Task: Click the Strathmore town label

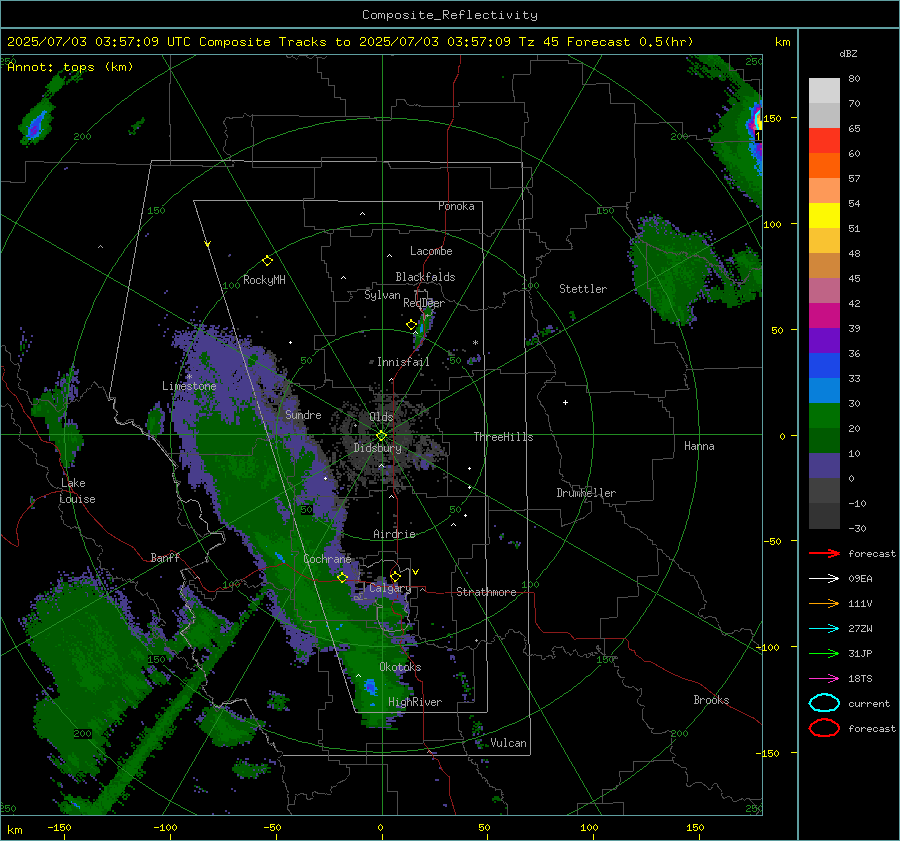Action: 486,592
